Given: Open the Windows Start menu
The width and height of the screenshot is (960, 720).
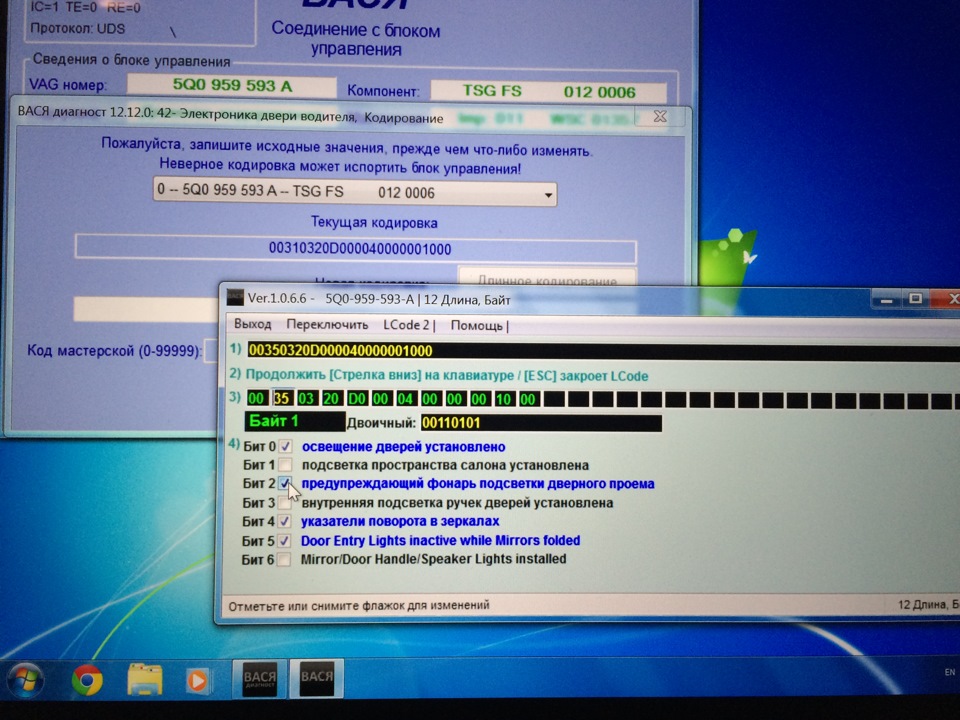Looking at the screenshot, I should (25, 680).
